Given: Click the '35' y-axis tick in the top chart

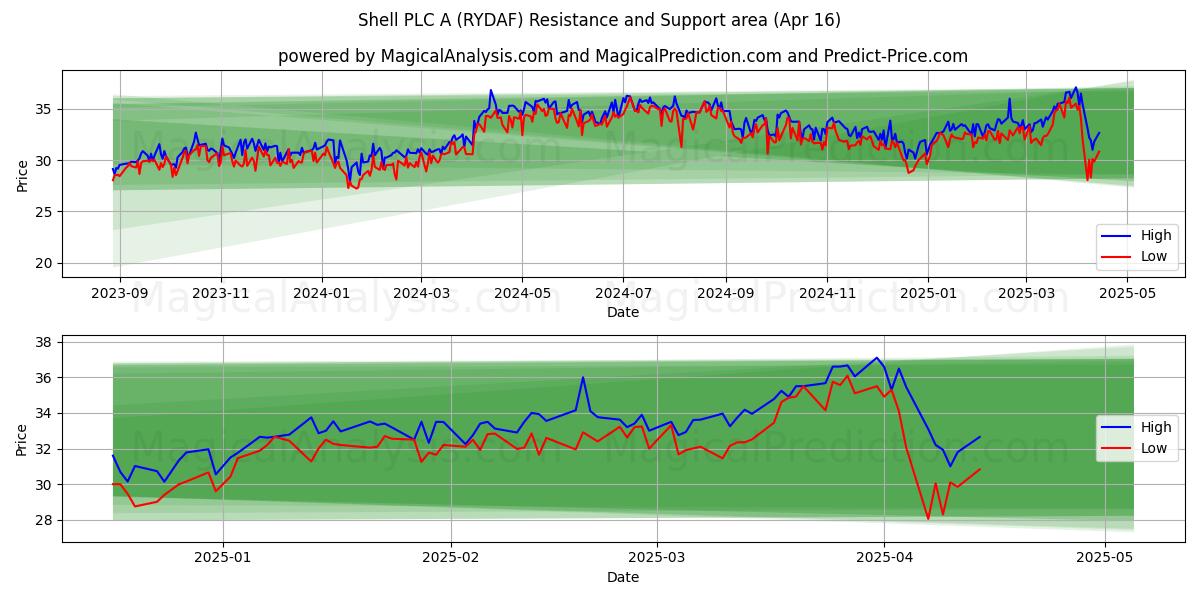Looking at the screenshot, I should coord(46,109).
